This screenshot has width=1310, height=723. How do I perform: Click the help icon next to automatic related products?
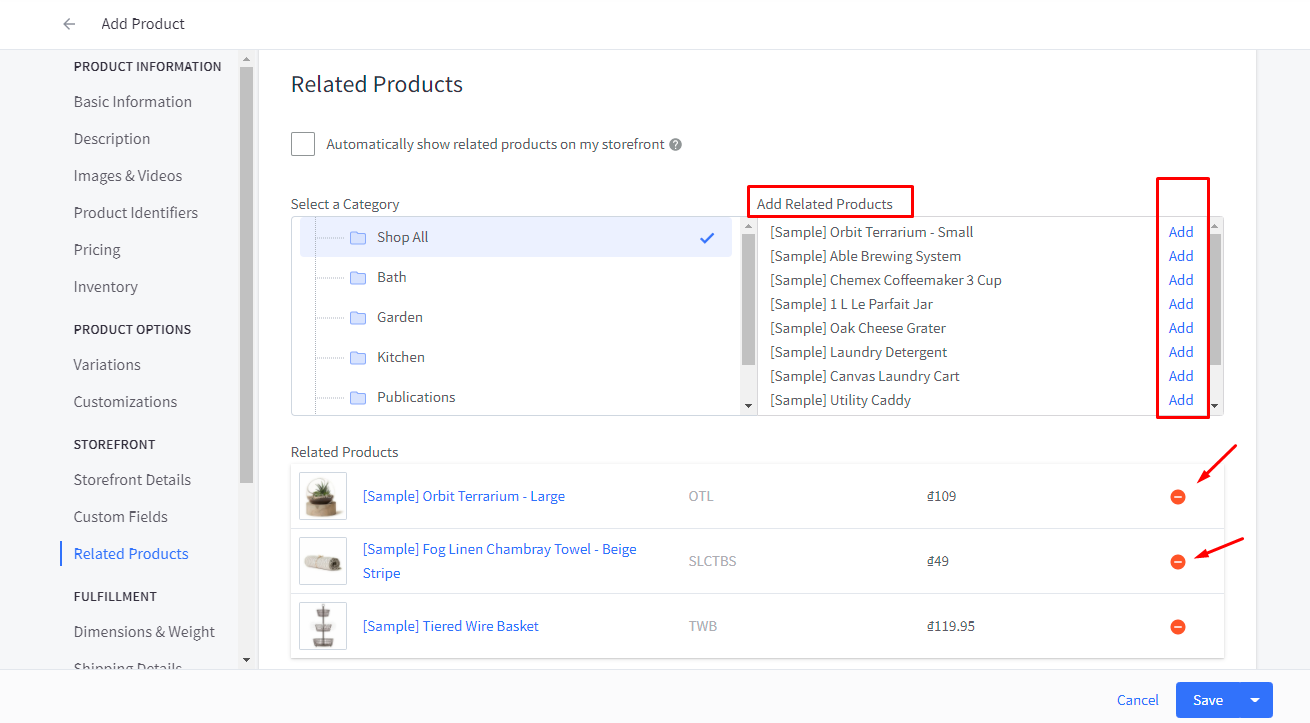[x=676, y=144]
